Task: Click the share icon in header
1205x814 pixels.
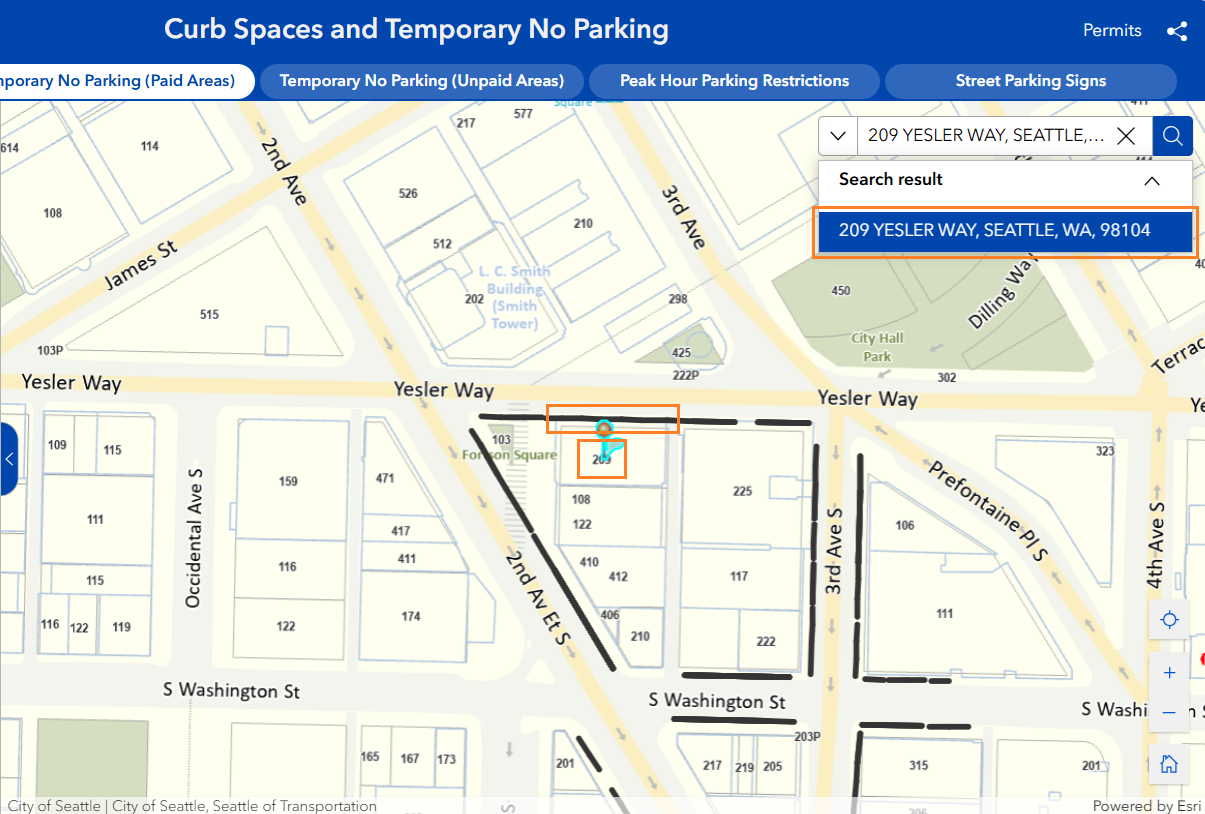Action: tap(1177, 31)
